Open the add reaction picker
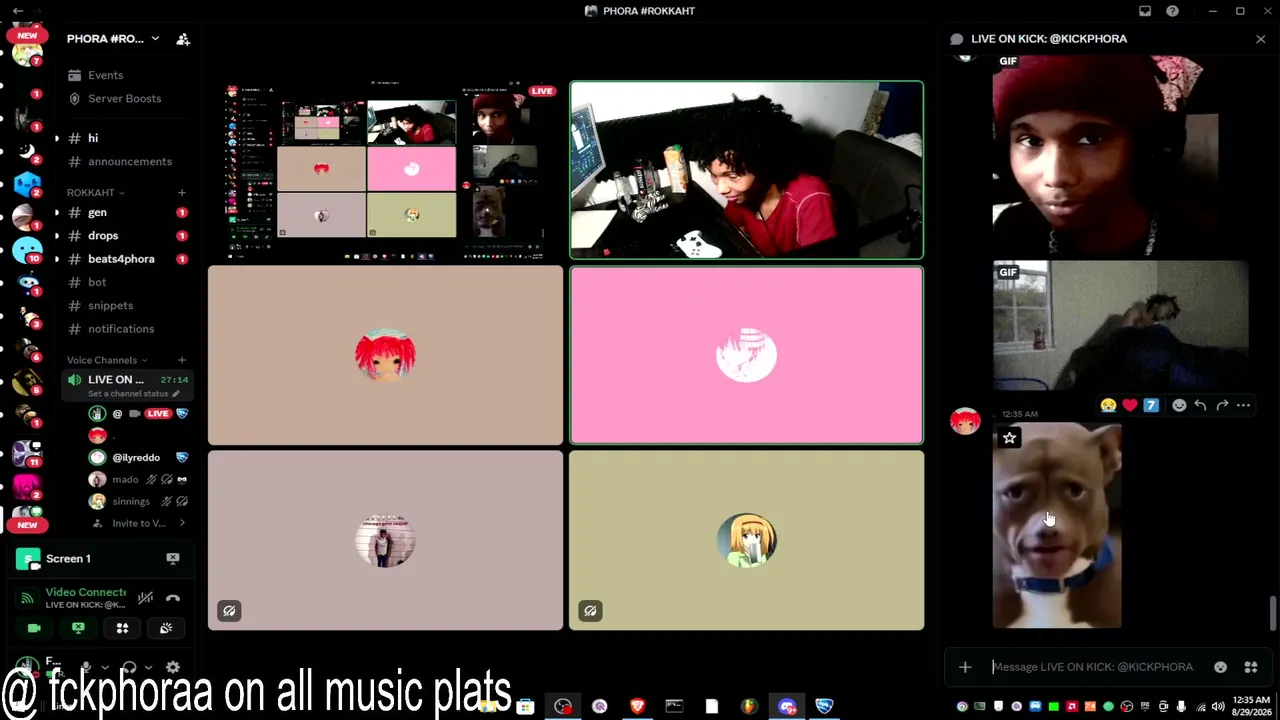Screen dimensions: 1280x720 coord(1179,405)
